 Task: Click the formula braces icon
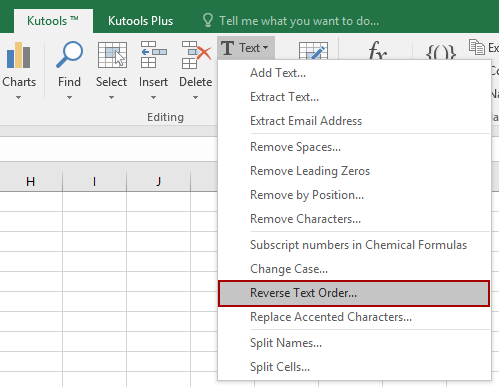(x=441, y=52)
